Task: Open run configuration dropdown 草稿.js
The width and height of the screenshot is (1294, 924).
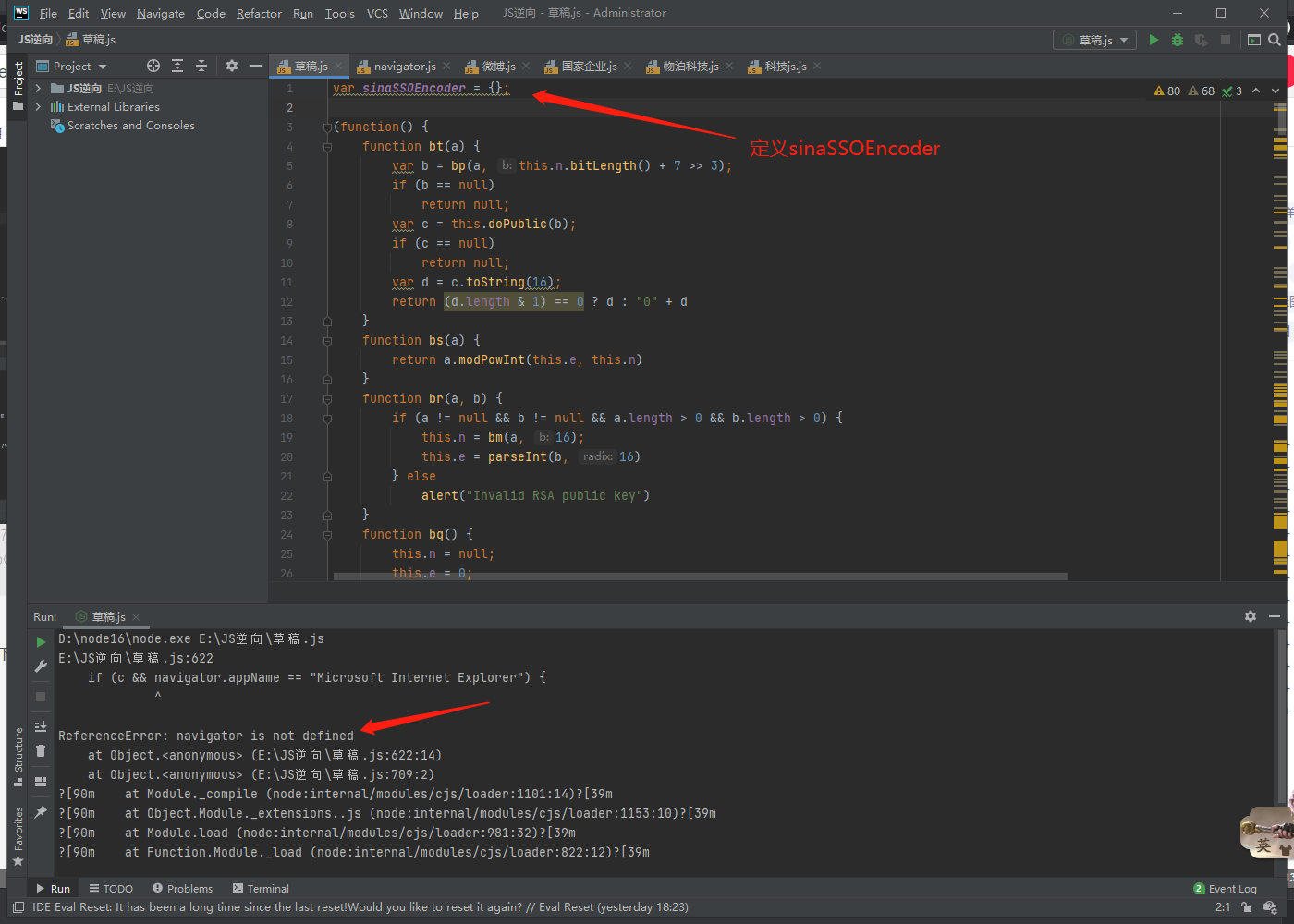Action: pos(1095,40)
